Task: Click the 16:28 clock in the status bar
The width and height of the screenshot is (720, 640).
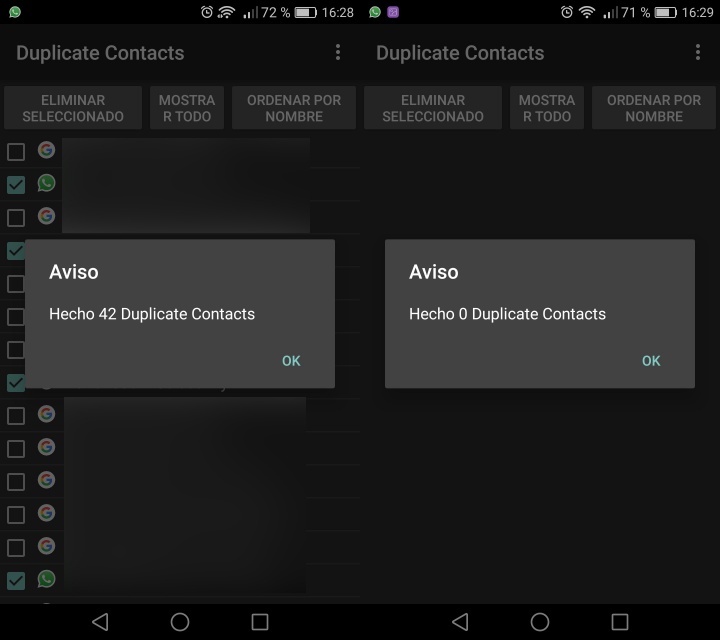Action: pyautogui.click(x=338, y=12)
